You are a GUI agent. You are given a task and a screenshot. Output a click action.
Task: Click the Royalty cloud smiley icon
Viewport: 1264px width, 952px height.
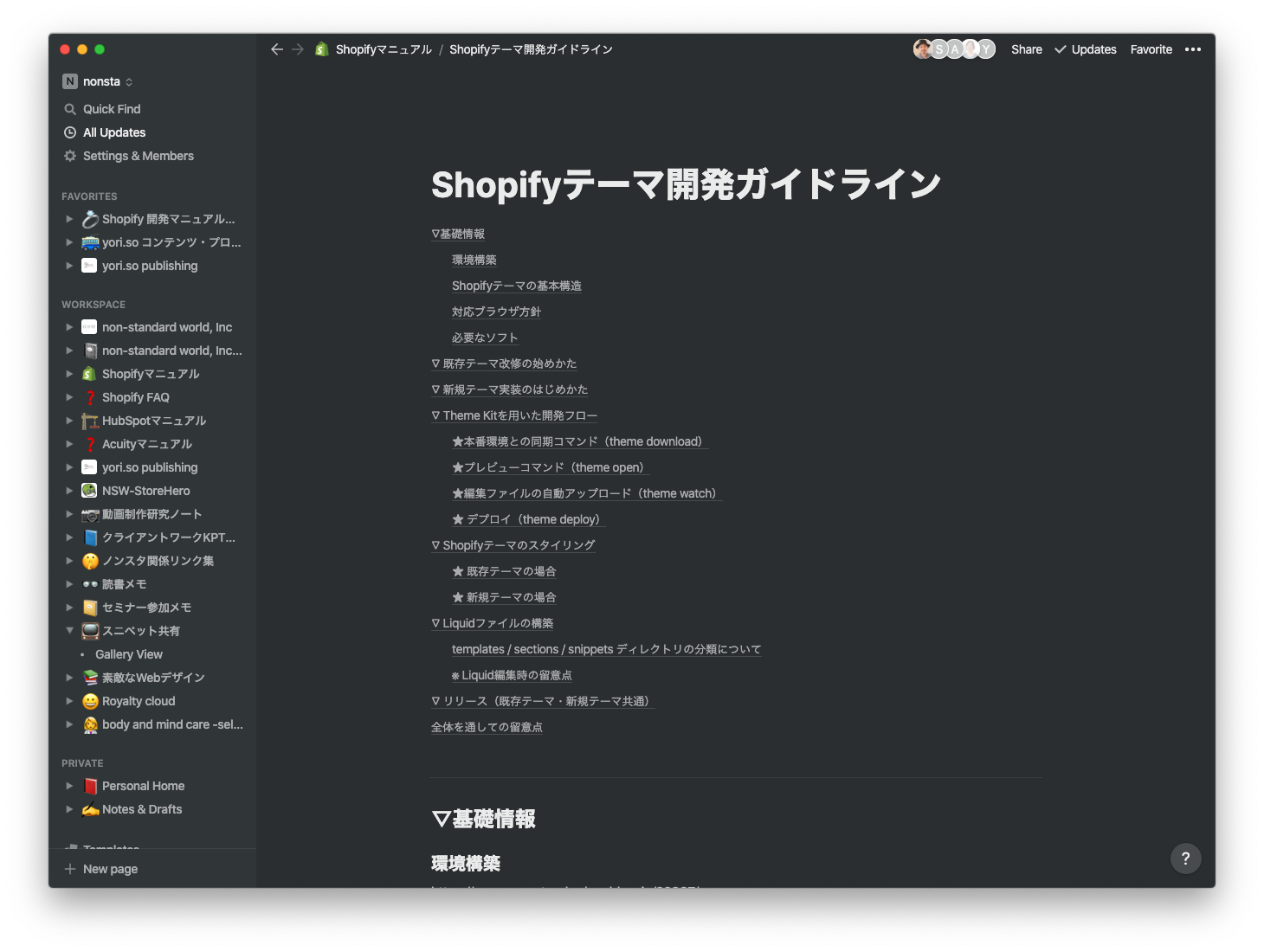(x=90, y=701)
